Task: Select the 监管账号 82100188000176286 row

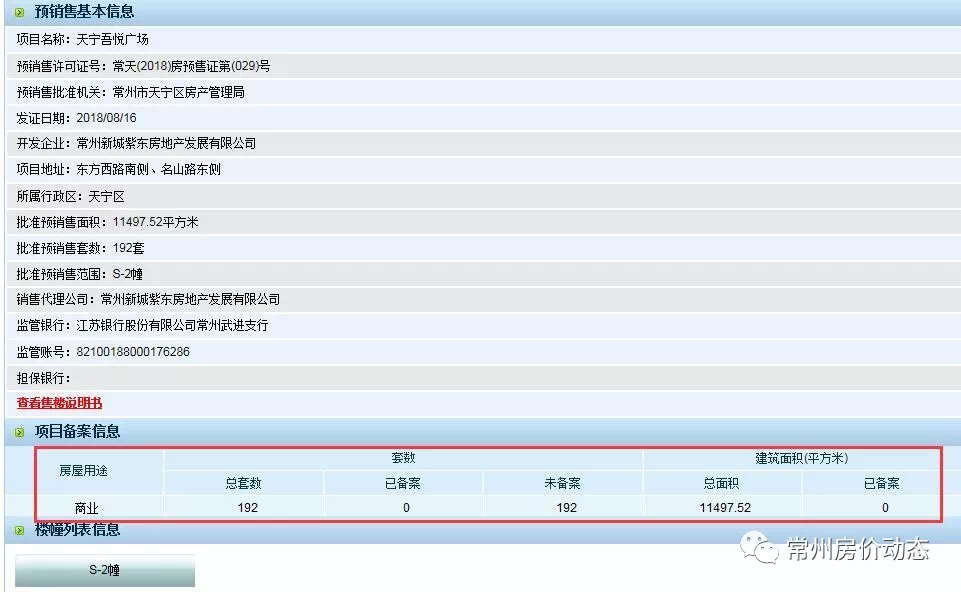Action: [x=483, y=352]
